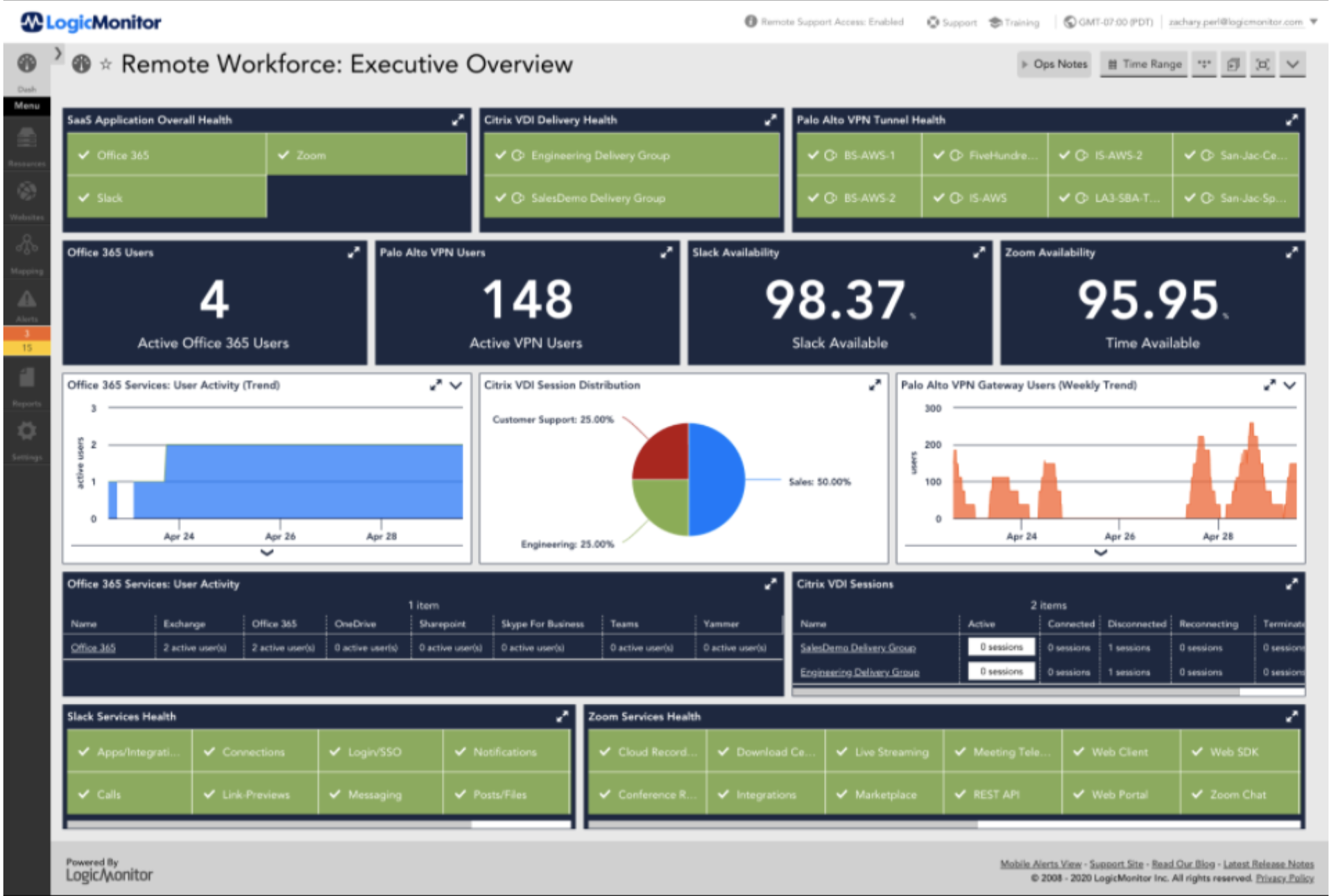Open the SalesDemo Delivery Group link
The image size is (1329, 896).
point(857,647)
